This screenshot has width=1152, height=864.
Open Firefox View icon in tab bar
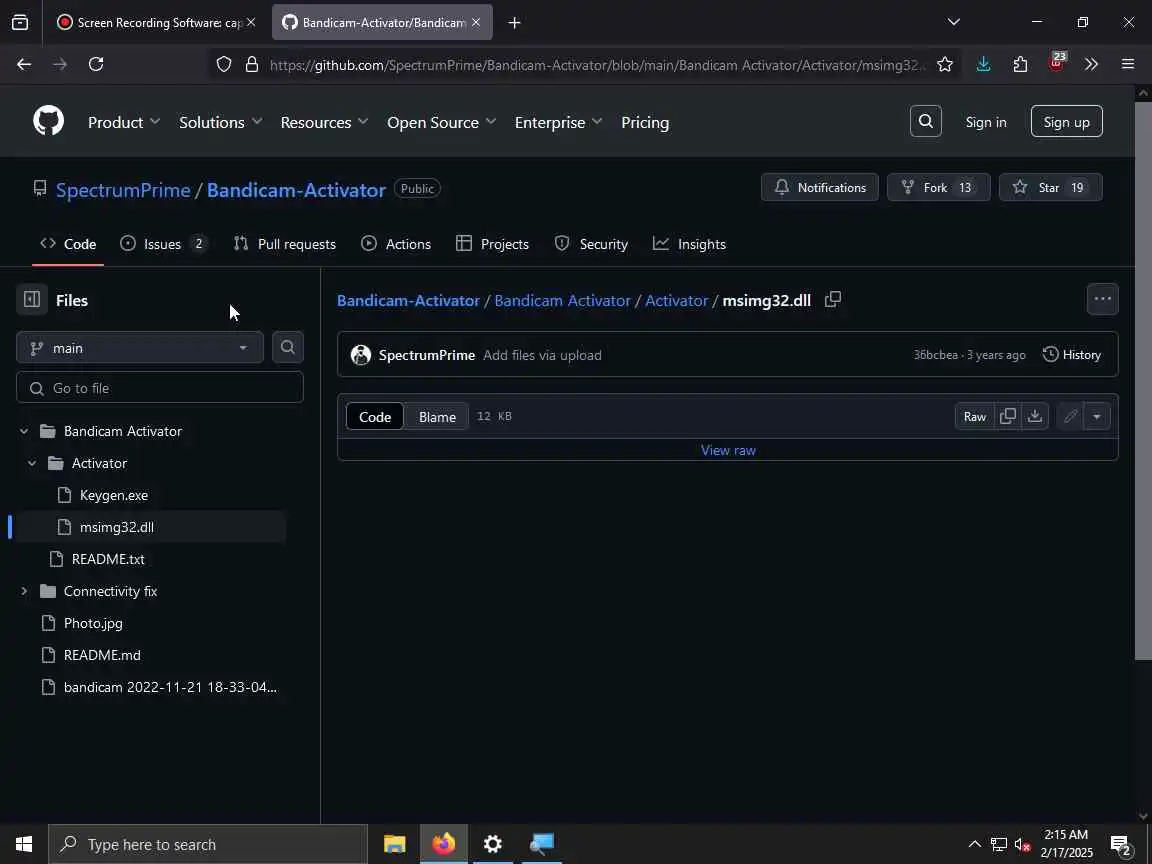click(21, 23)
